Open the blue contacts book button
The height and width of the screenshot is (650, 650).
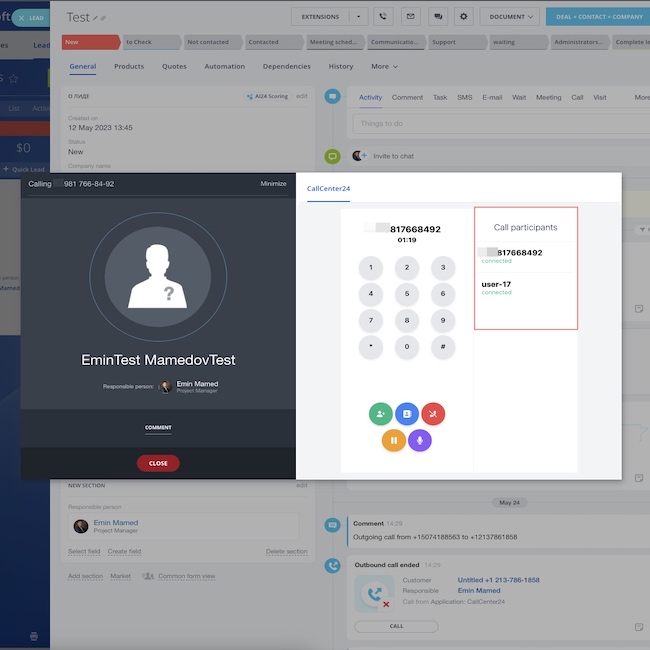(x=407, y=413)
